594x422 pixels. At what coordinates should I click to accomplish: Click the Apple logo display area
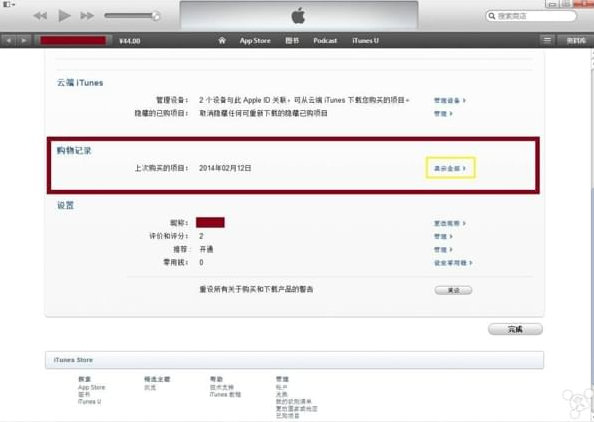pyautogui.click(x=299, y=16)
